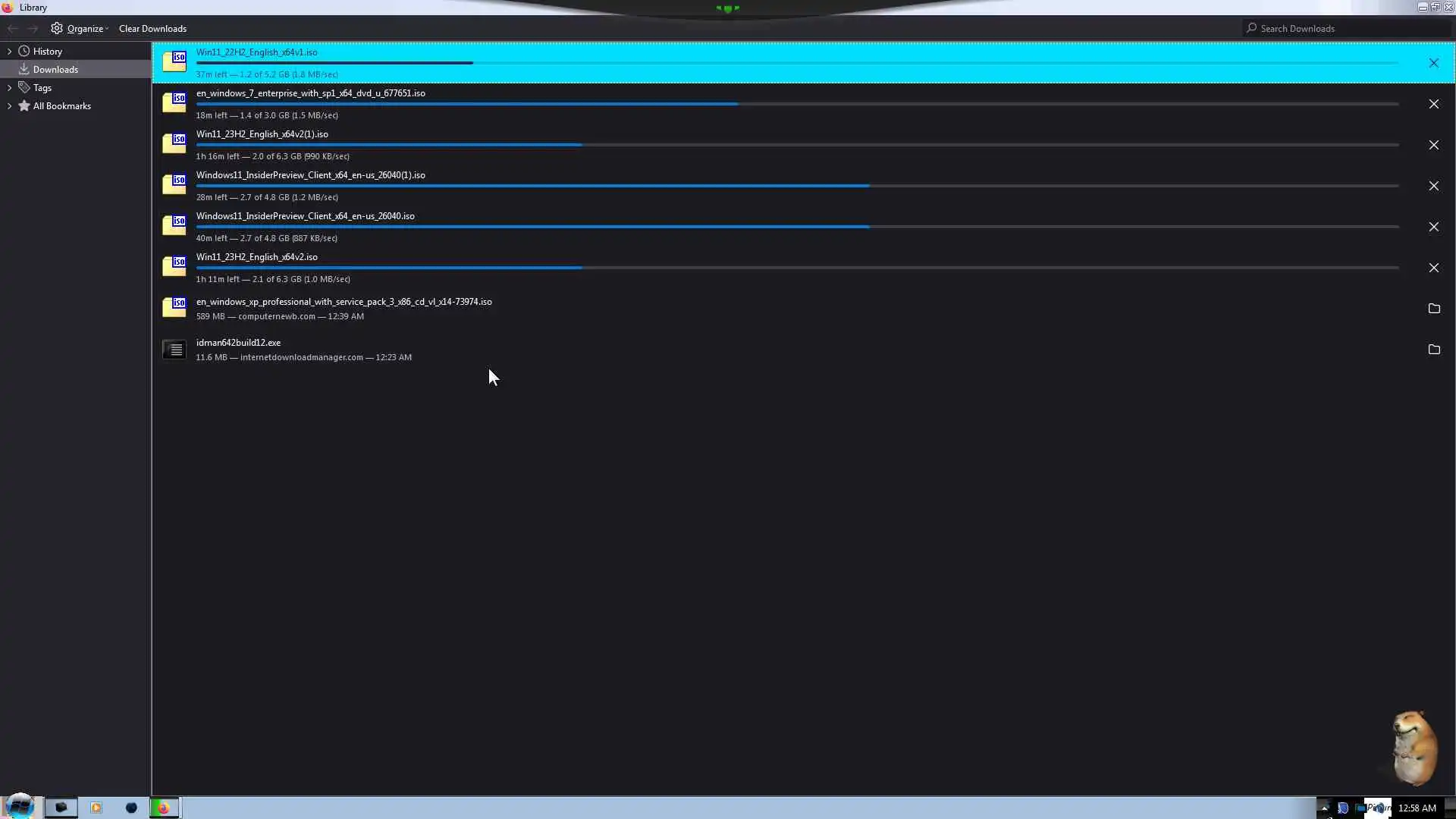This screenshot has width=1456, height=819.
Task: Cancel the Win11_23H2_English_x64v2.iso download
Action: tap(1433, 268)
